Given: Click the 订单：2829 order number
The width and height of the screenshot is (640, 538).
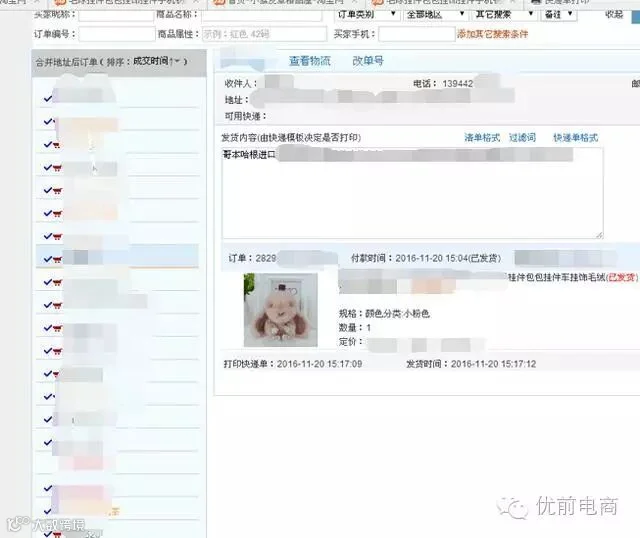Looking at the screenshot, I should point(252,258).
